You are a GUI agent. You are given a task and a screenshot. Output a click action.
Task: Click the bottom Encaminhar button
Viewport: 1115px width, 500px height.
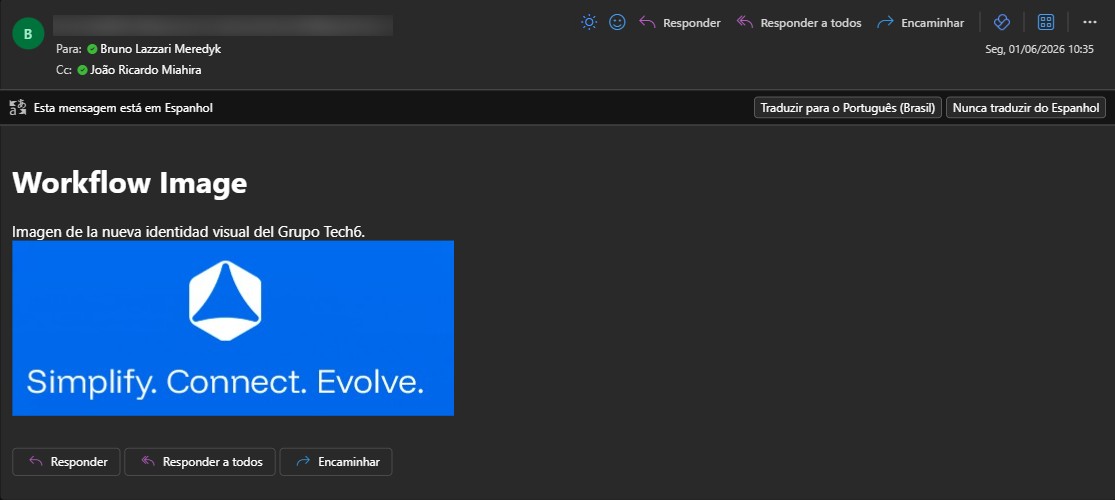(x=336, y=462)
